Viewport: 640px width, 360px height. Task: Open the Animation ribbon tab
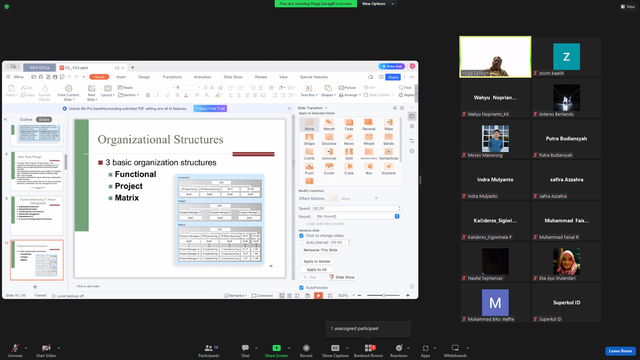[202, 77]
